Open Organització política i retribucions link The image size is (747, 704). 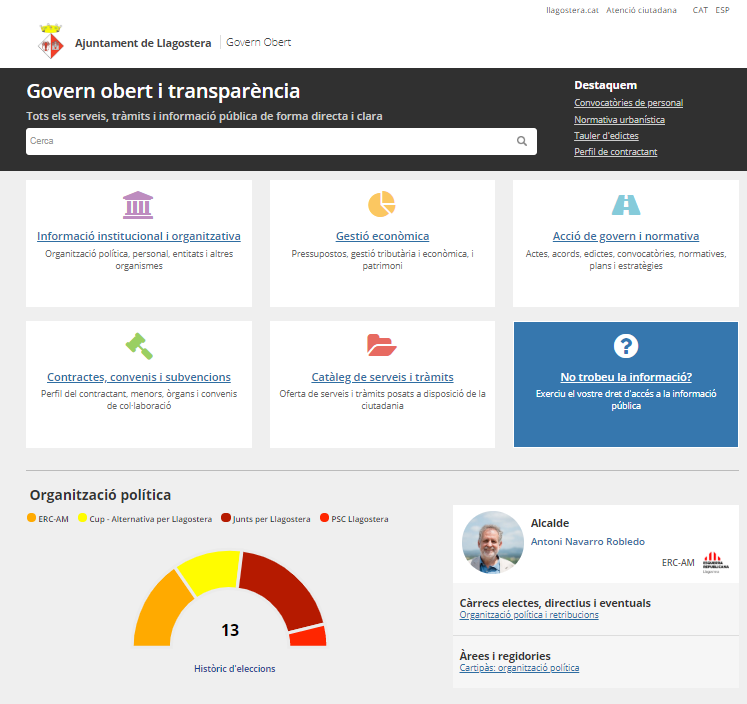click(528, 615)
